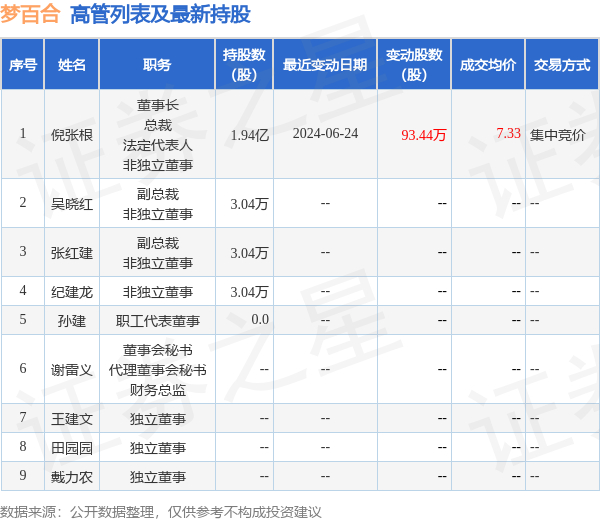The image size is (600, 521).
Task: Select the 变动股数(股) column header
Action: click(414, 64)
